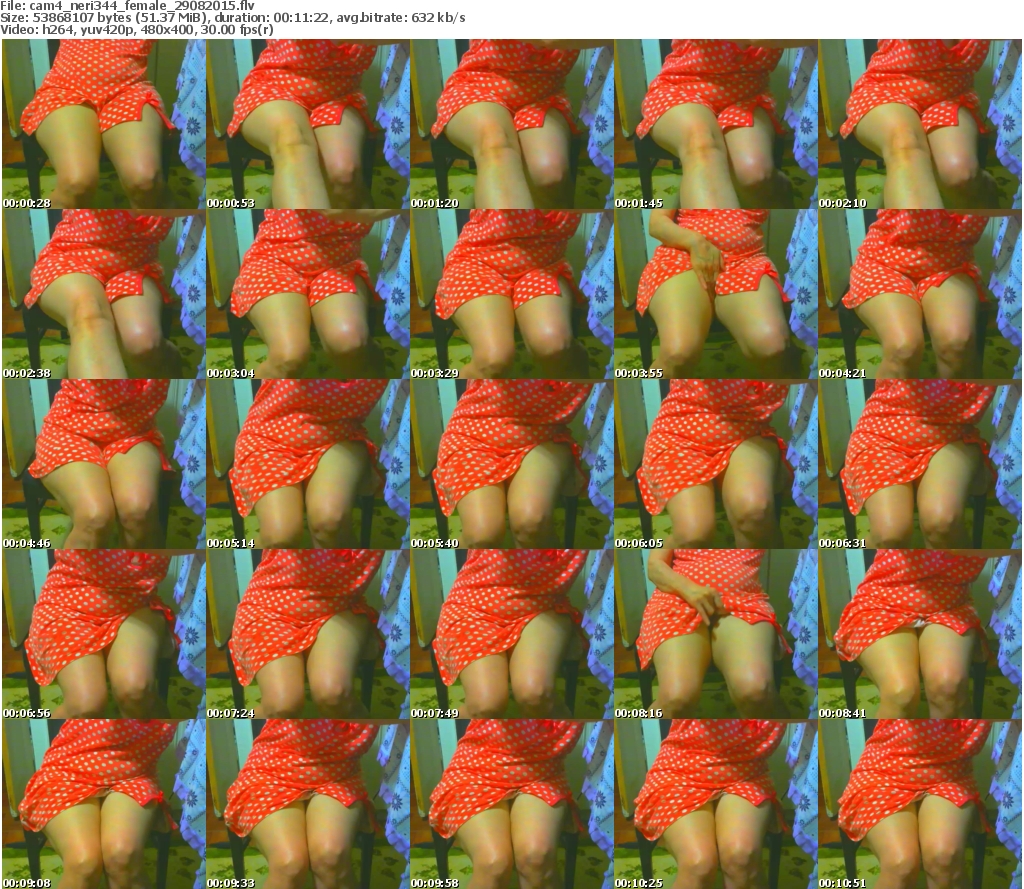Click the thumbnail at 00:00:53
This screenshot has width=1024, height=889.
coord(308,124)
